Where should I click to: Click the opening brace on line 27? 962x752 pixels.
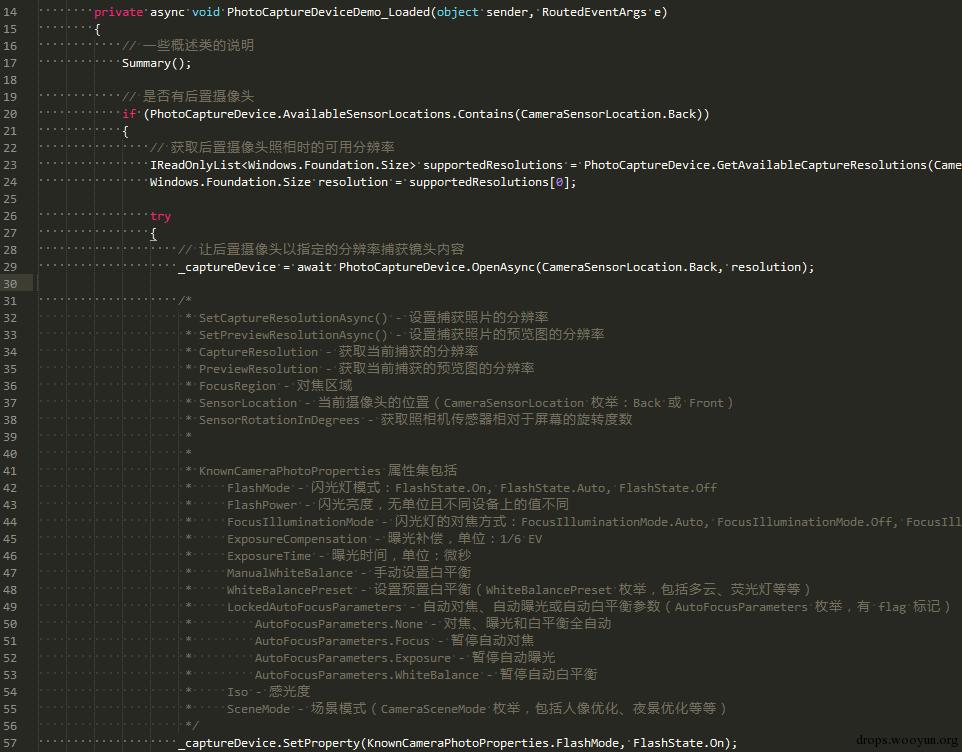pyautogui.click(x=153, y=234)
